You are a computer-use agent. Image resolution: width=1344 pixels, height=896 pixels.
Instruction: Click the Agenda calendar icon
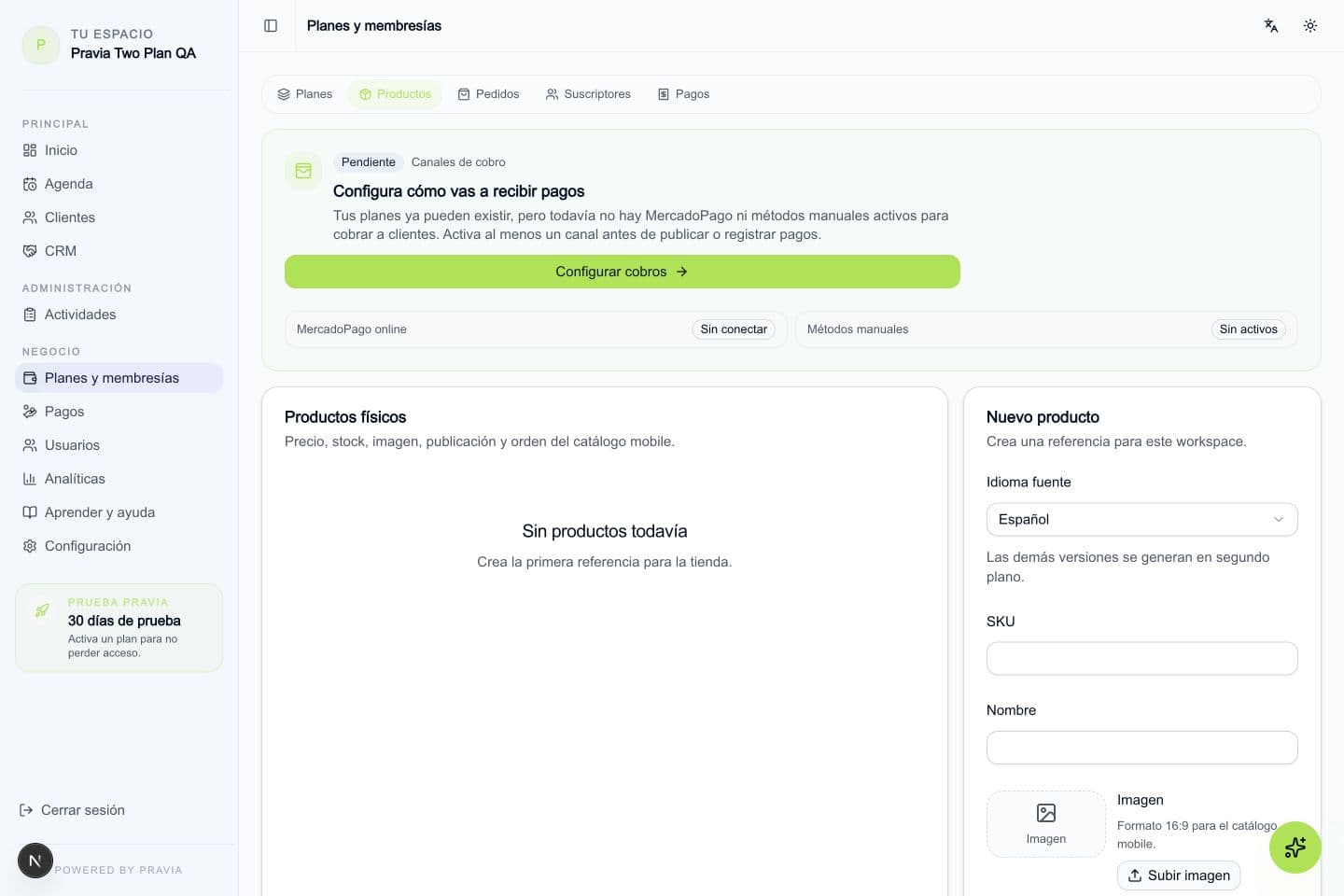tap(30, 184)
